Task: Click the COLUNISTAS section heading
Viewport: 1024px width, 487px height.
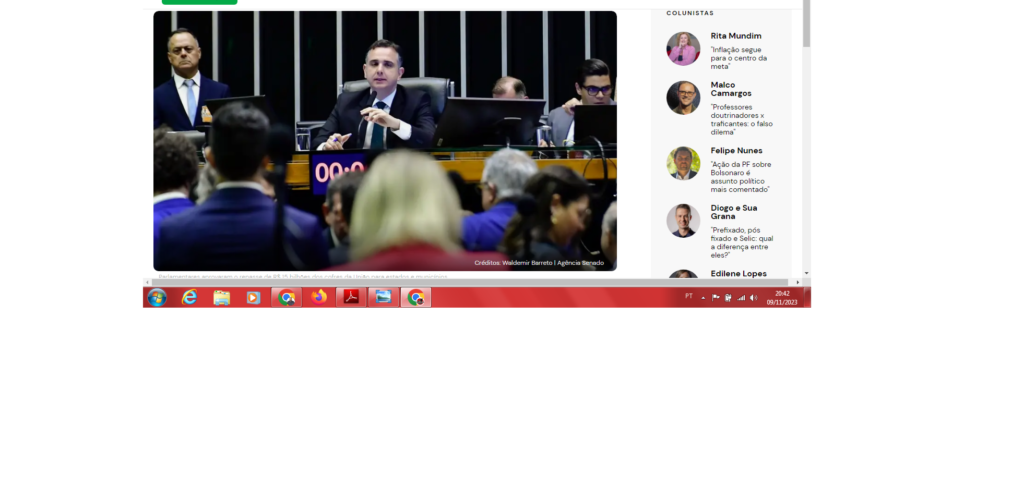Action: (x=690, y=13)
